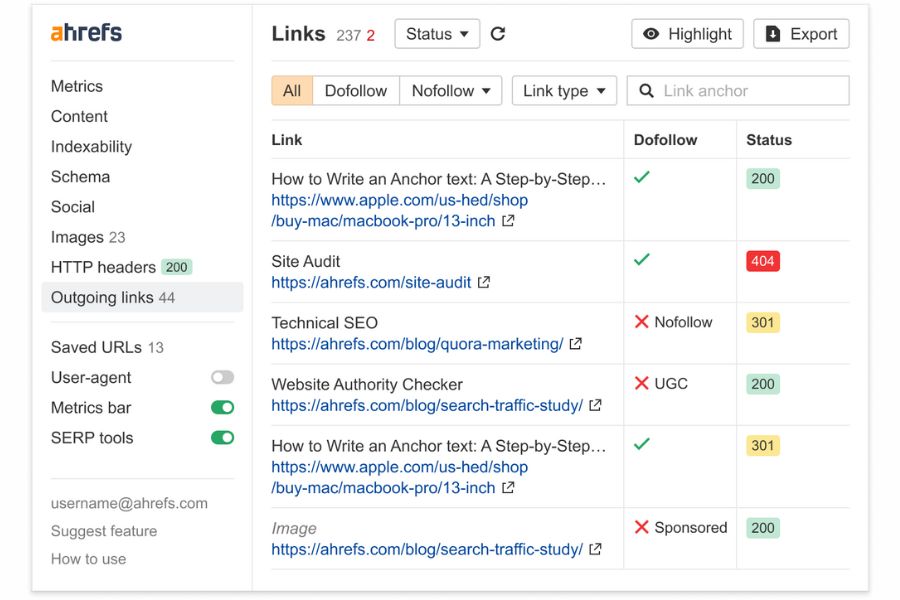Image resolution: width=900 pixels, height=600 pixels.
Task: Open external icon of second apple.com 301 link
Action: (x=508, y=487)
